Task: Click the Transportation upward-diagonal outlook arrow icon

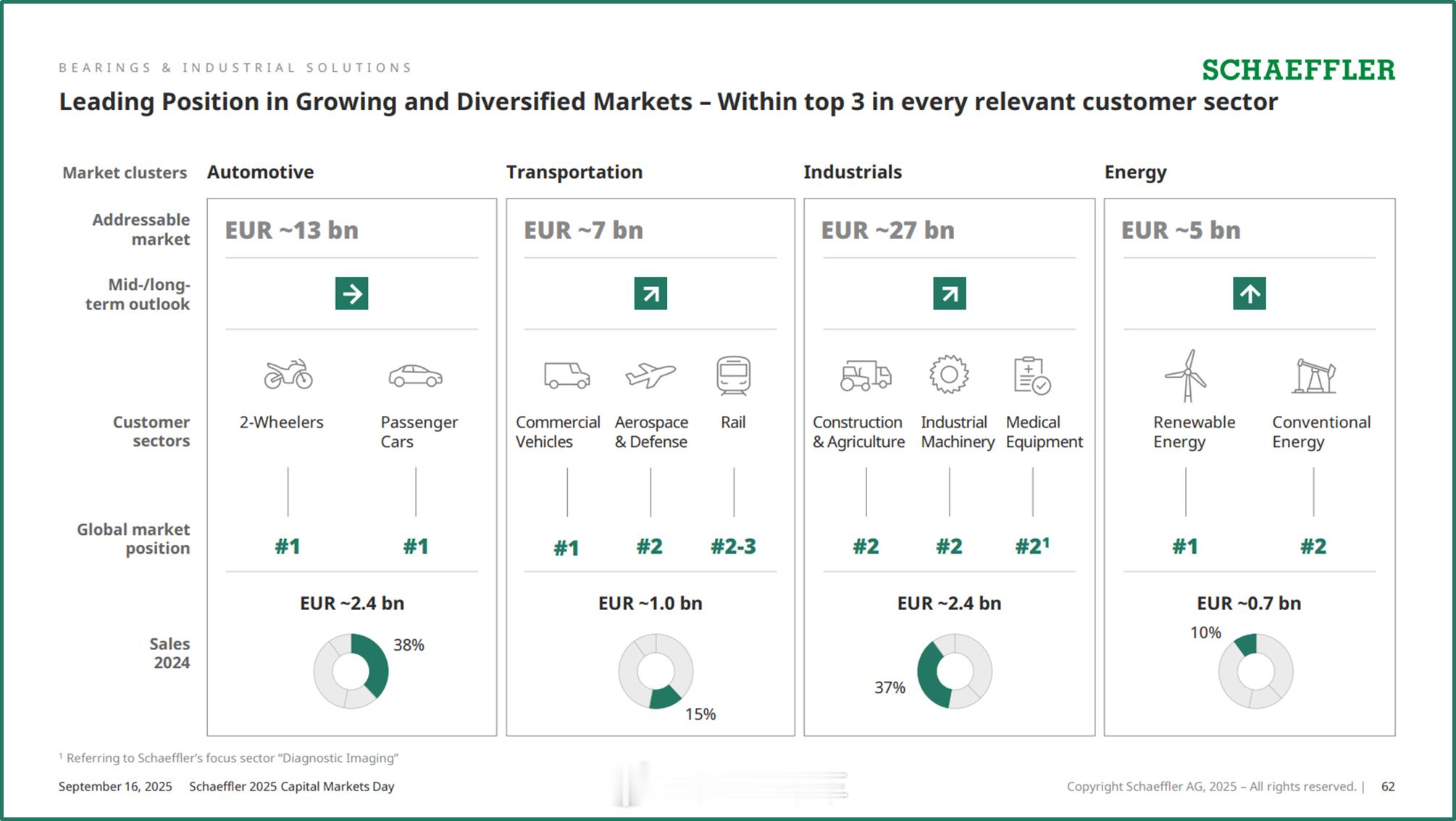Action: pos(650,293)
